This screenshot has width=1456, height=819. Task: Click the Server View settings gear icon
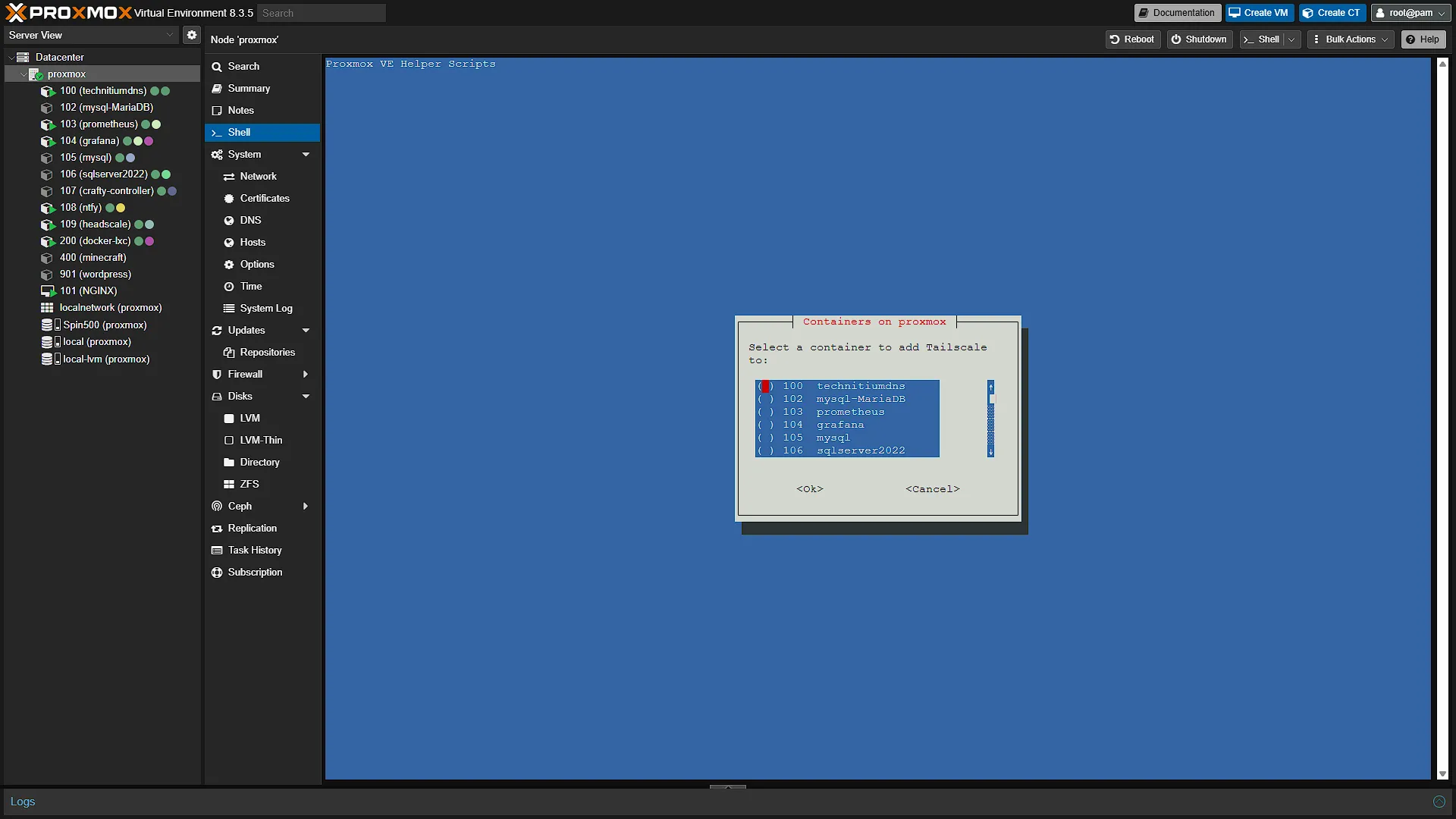click(192, 35)
